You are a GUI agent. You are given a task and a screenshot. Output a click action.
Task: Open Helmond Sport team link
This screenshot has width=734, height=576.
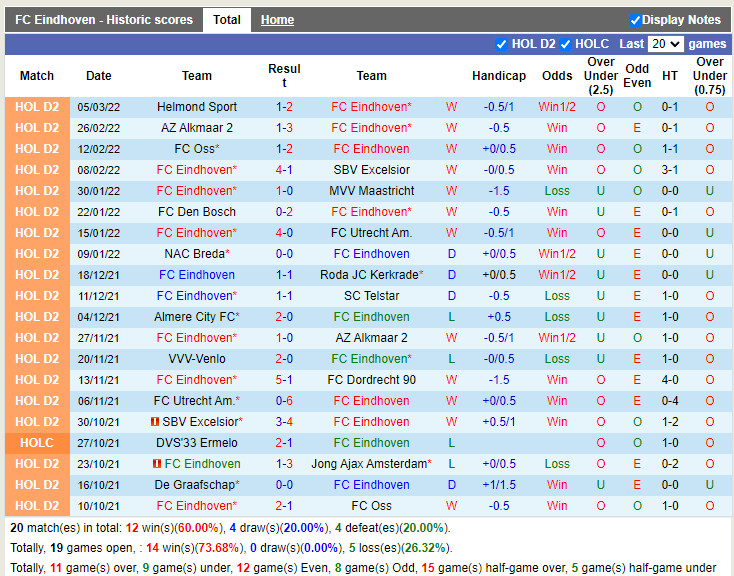[x=197, y=107]
